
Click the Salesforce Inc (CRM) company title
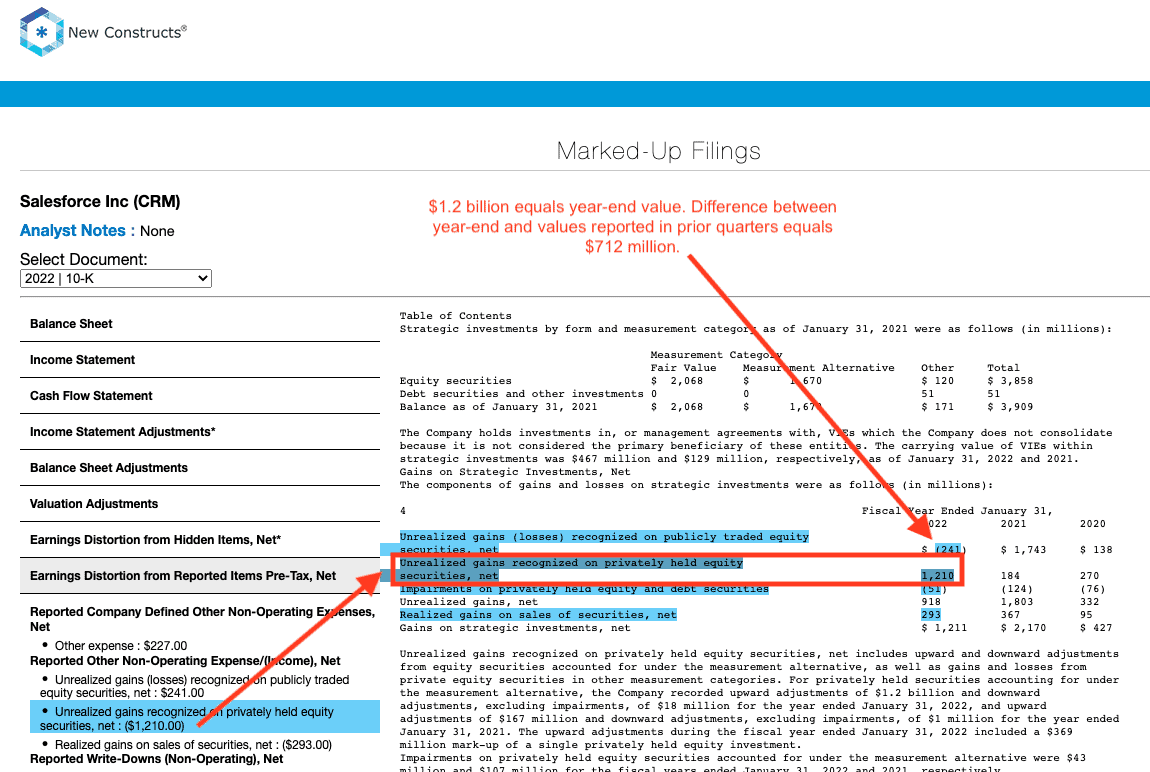point(100,202)
